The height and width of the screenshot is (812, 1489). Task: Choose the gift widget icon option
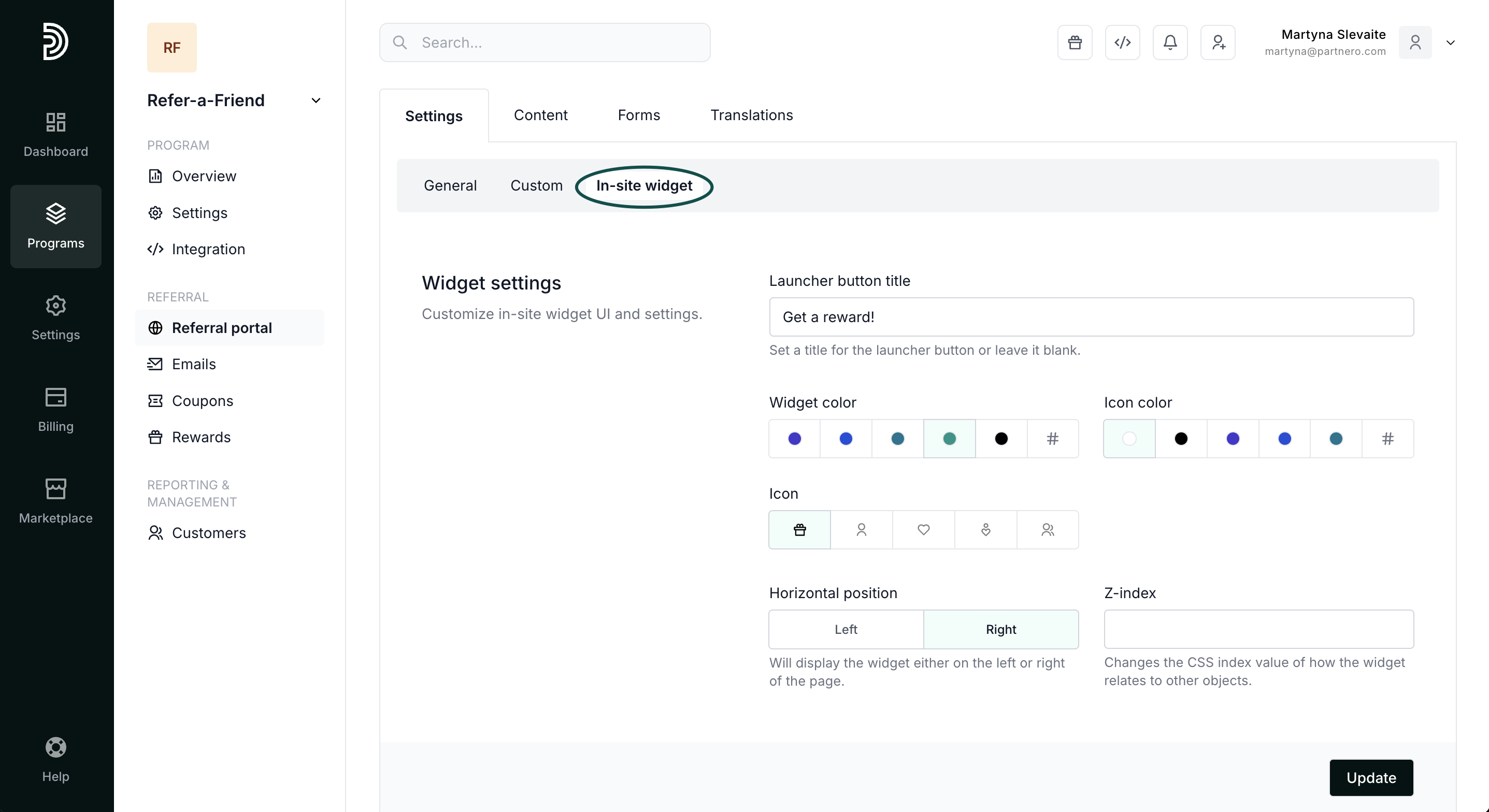coord(799,529)
